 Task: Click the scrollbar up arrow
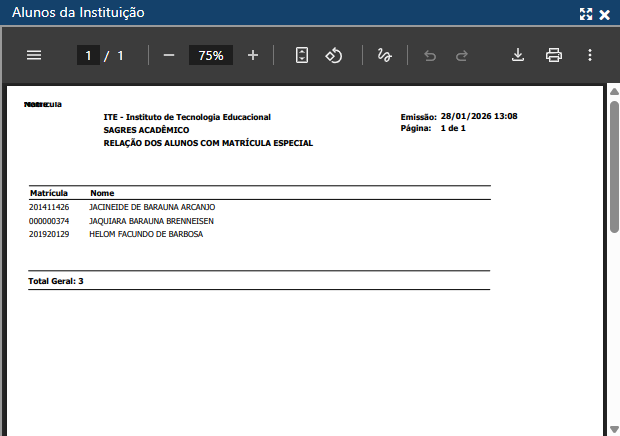point(614,91)
